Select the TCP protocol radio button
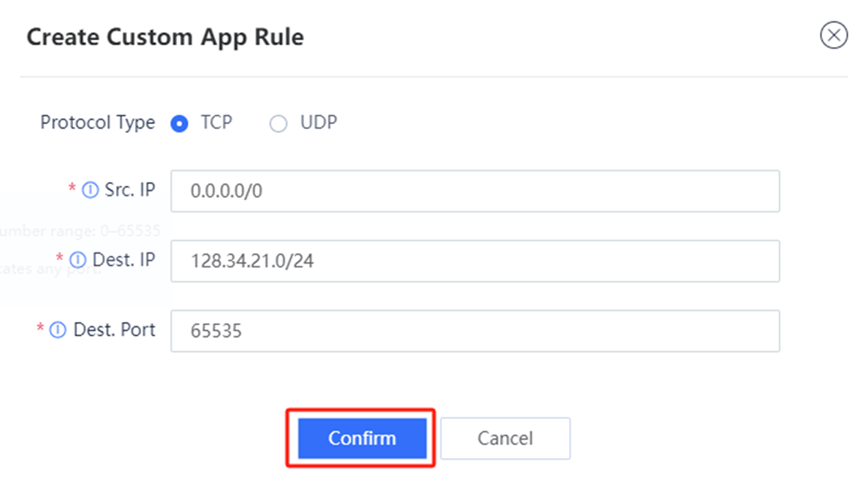This screenshot has height=481, width=863. click(180, 123)
